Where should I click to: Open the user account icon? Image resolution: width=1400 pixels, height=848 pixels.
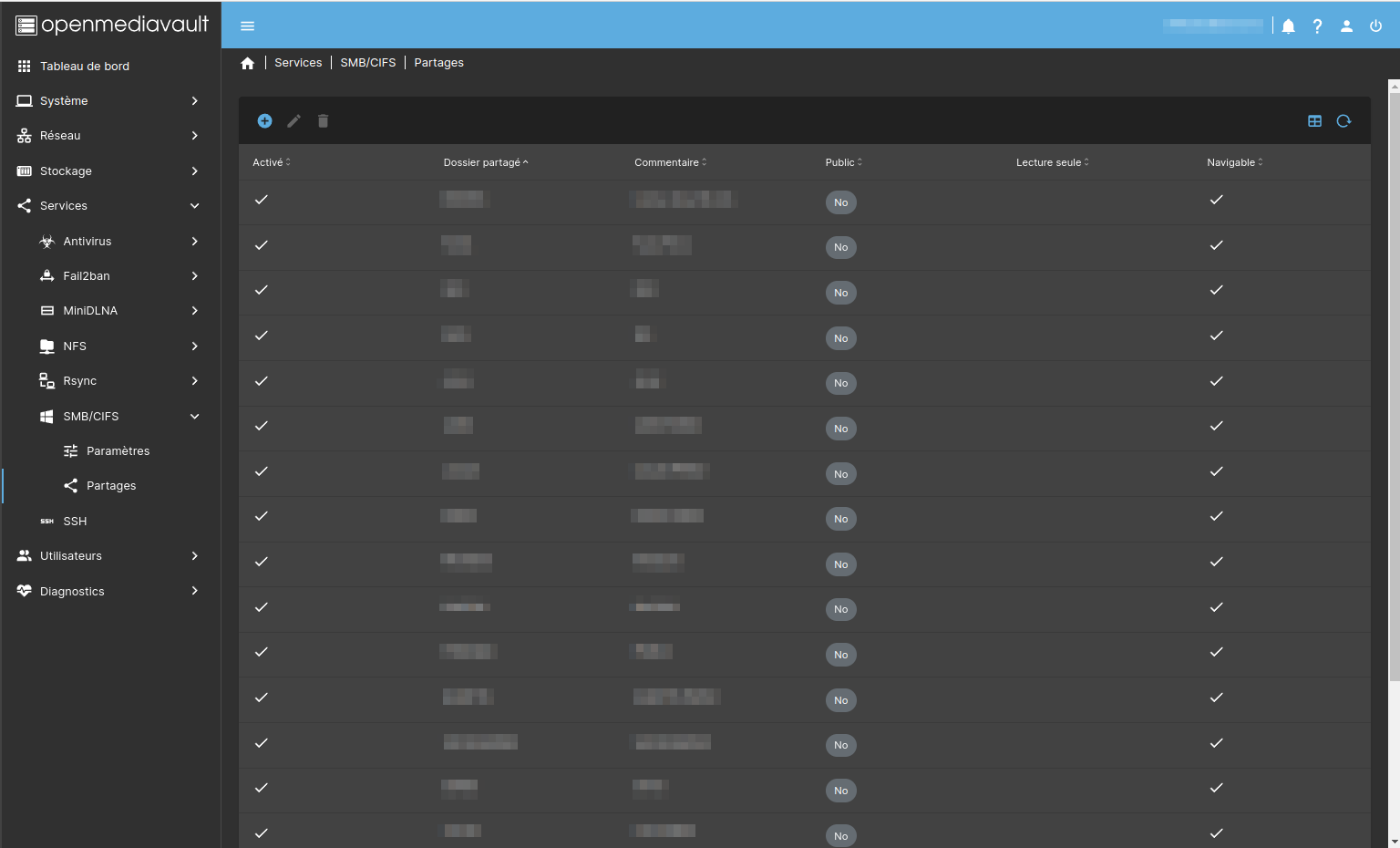click(x=1346, y=26)
